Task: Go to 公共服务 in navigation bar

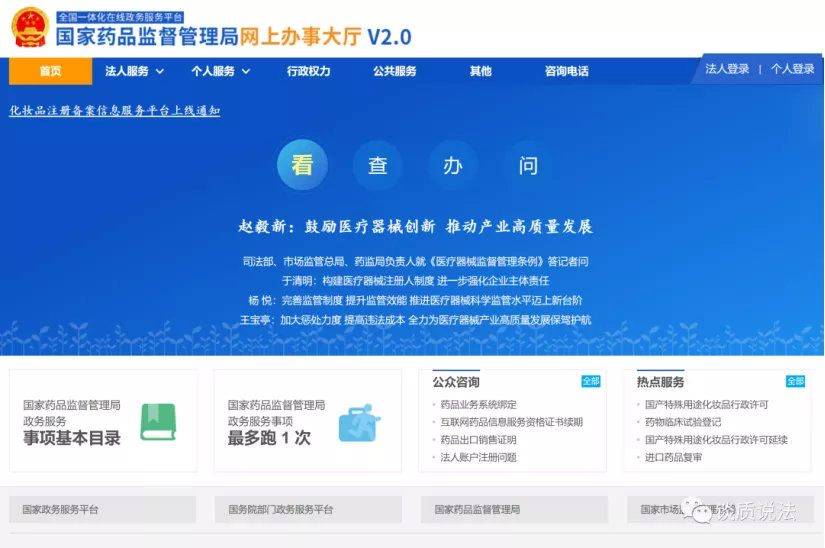Action: pyautogui.click(x=394, y=71)
